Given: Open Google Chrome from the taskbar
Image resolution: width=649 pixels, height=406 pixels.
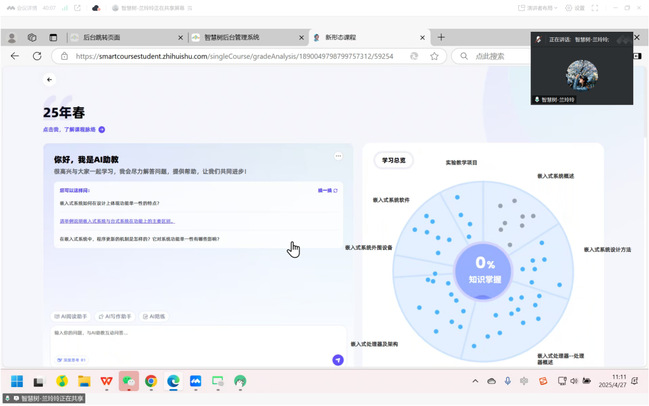Looking at the screenshot, I should click(x=150, y=381).
